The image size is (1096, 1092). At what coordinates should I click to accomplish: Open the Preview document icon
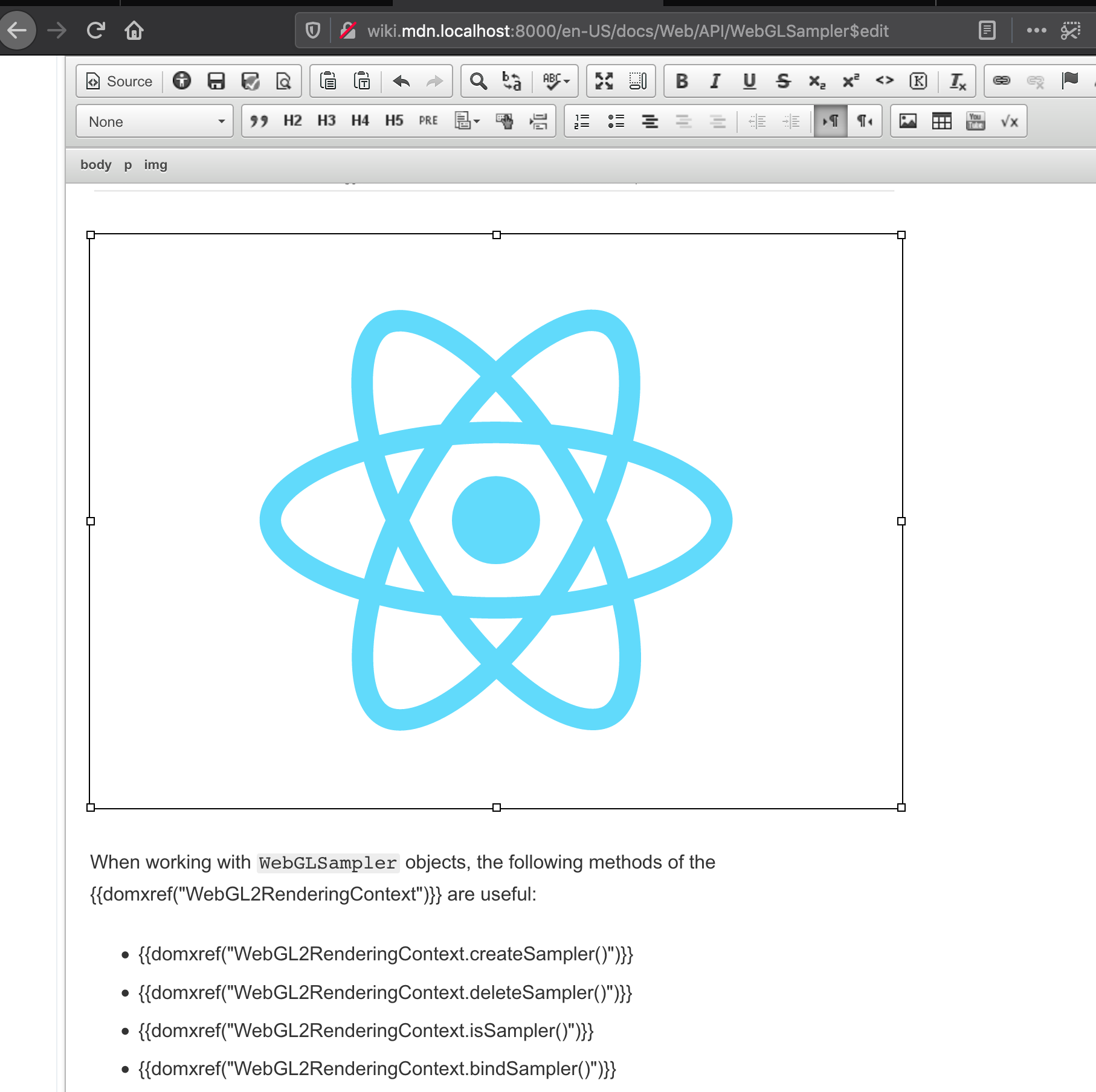pos(283,81)
